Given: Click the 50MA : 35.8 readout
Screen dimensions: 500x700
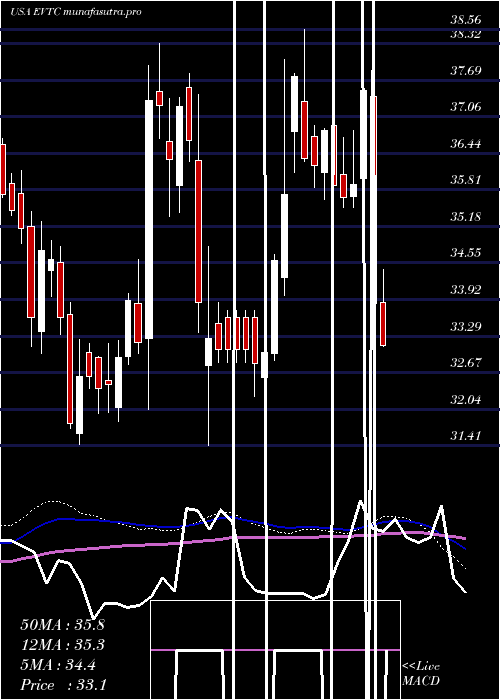Looking at the screenshot, I should [62, 625].
